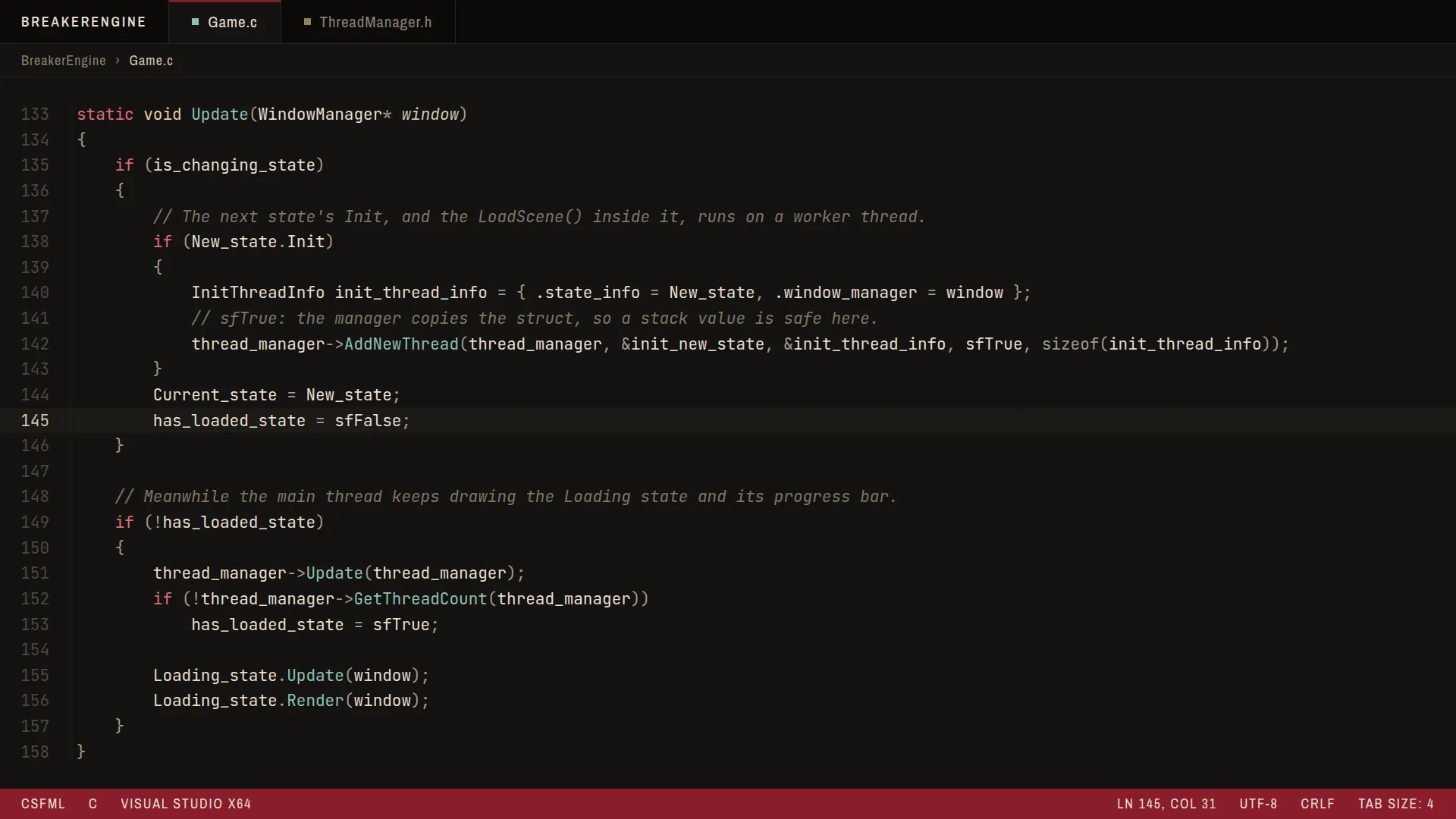The width and height of the screenshot is (1456, 819).
Task: Click the comment about LoadScene() on line 137
Action: [x=539, y=217]
